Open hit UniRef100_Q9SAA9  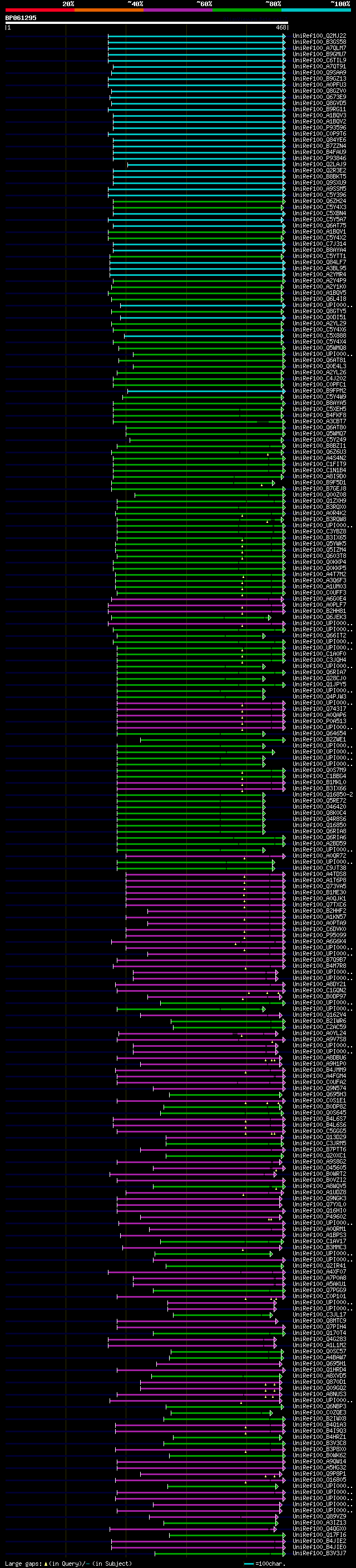pos(319,72)
